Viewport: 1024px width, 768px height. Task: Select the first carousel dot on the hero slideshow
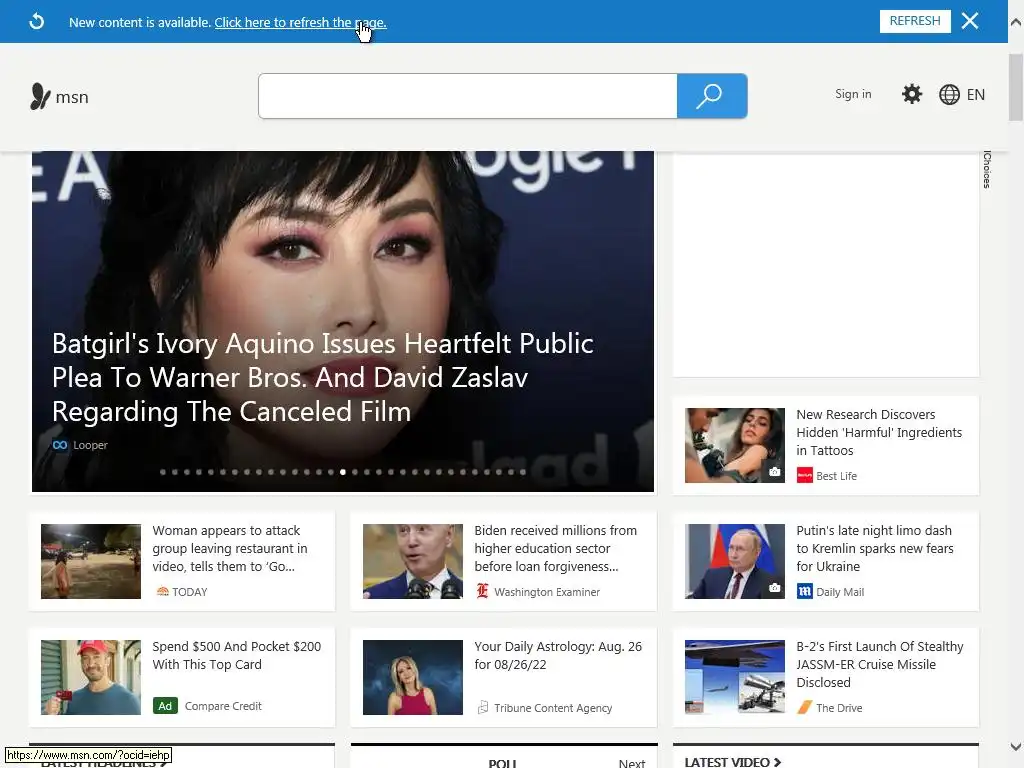click(x=163, y=472)
